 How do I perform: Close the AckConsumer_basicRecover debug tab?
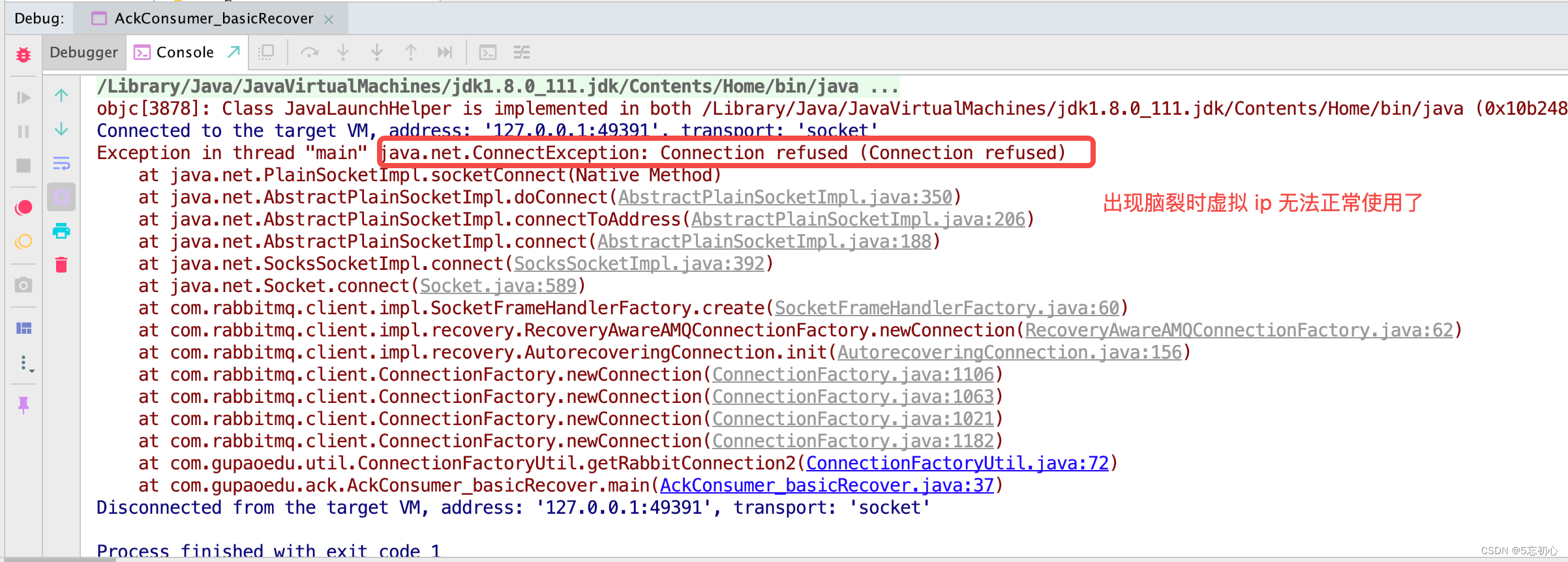(x=329, y=20)
